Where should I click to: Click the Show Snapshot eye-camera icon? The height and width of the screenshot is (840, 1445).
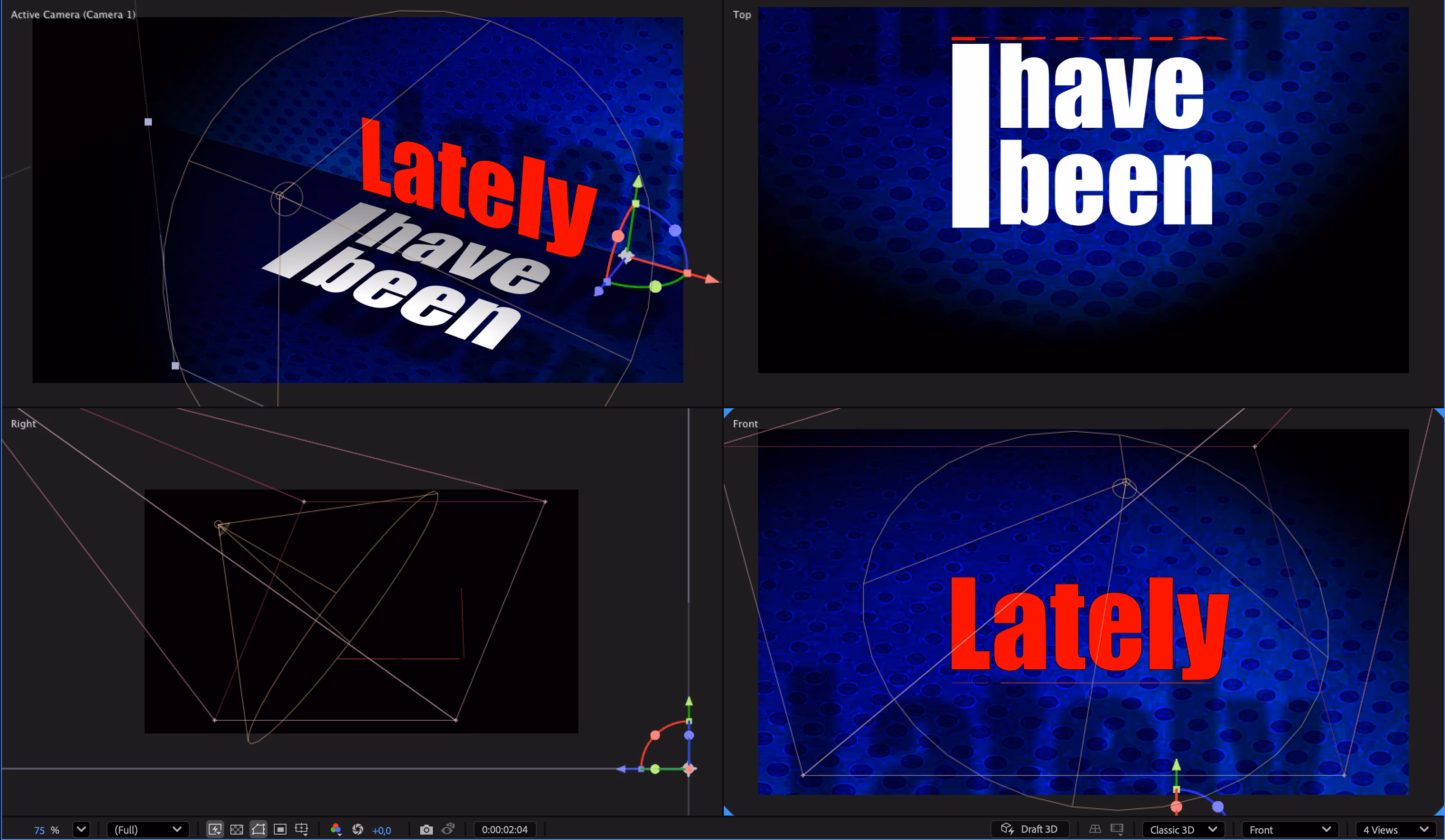coord(448,829)
